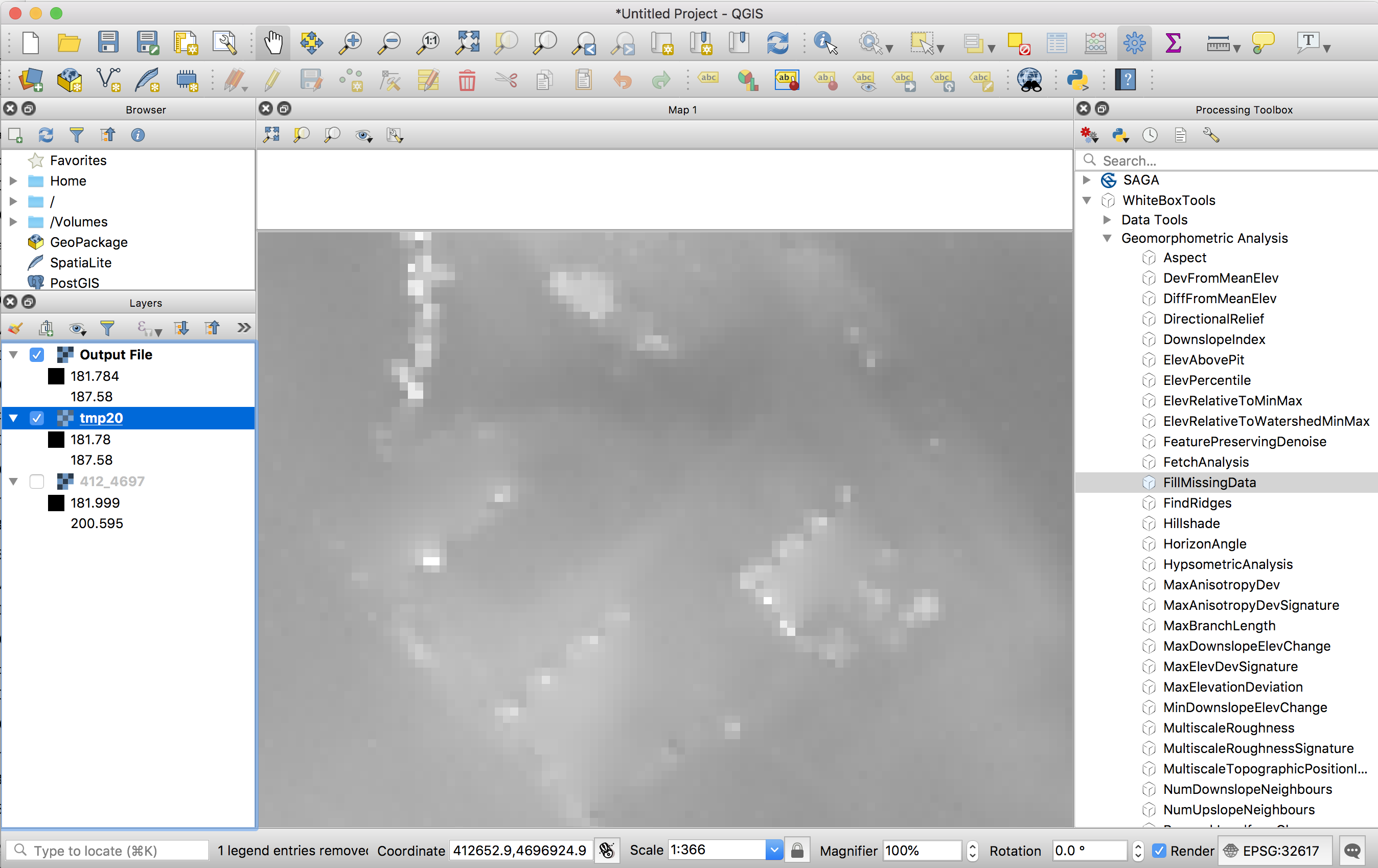Viewport: 1378px width, 868px height.
Task: Click the Type to locate search box
Action: tap(107, 851)
